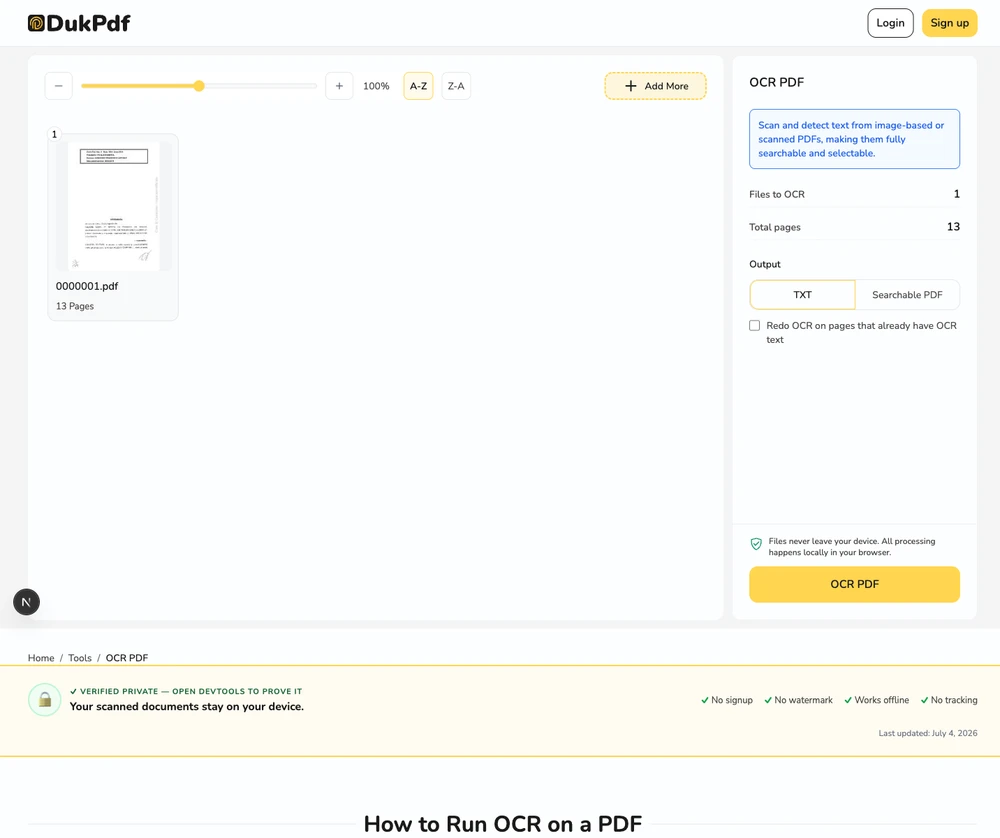Viewport: 1000px width, 838px height.
Task: Click the green shield privacy icon
Action: tap(756, 544)
